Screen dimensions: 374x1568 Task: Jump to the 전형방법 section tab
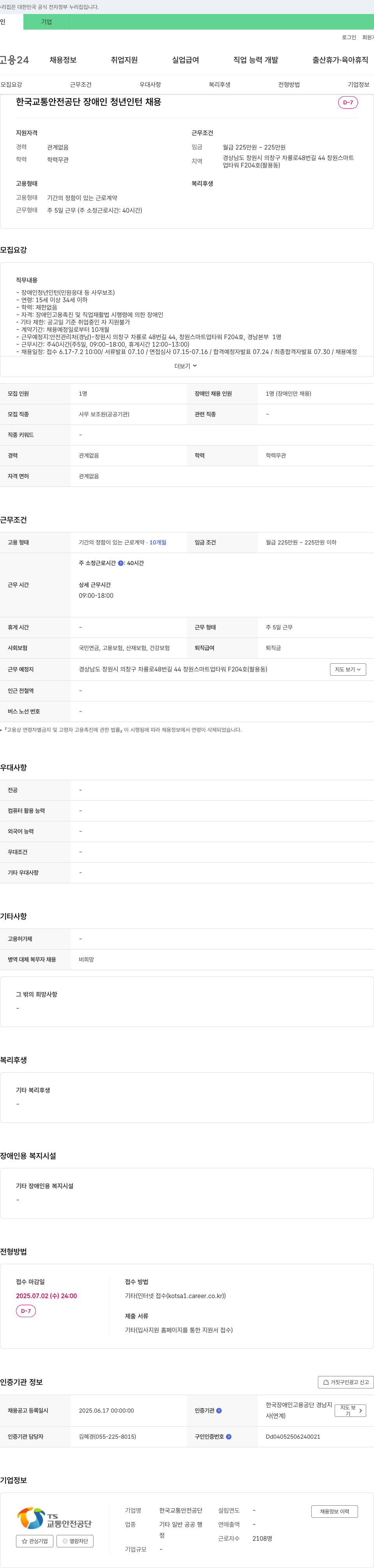(x=289, y=85)
